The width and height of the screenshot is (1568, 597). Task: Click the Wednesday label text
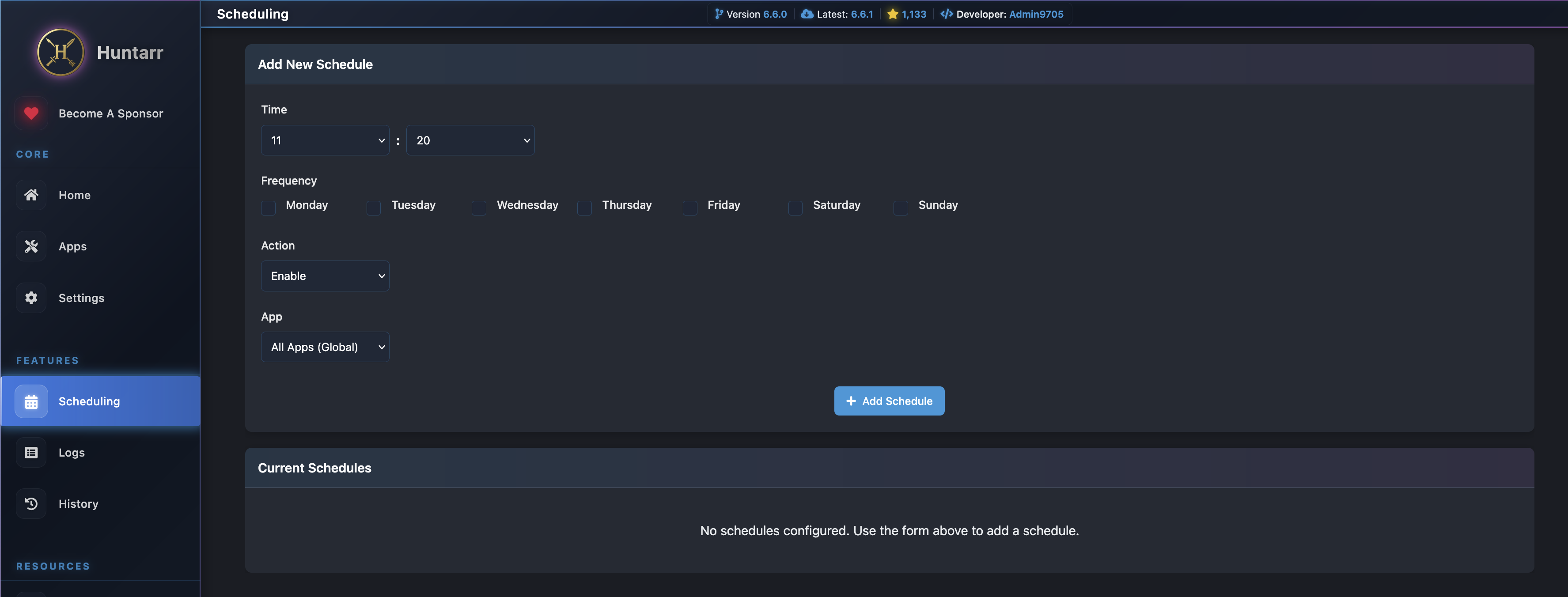point(527,205)
